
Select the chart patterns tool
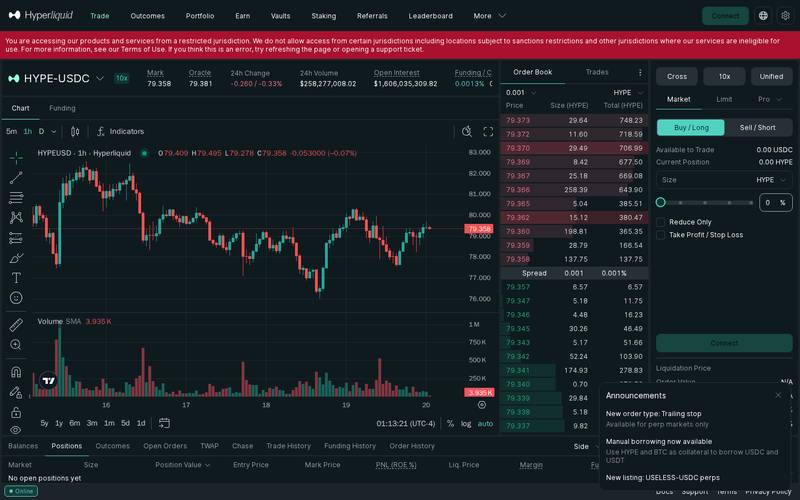[16, 218]
